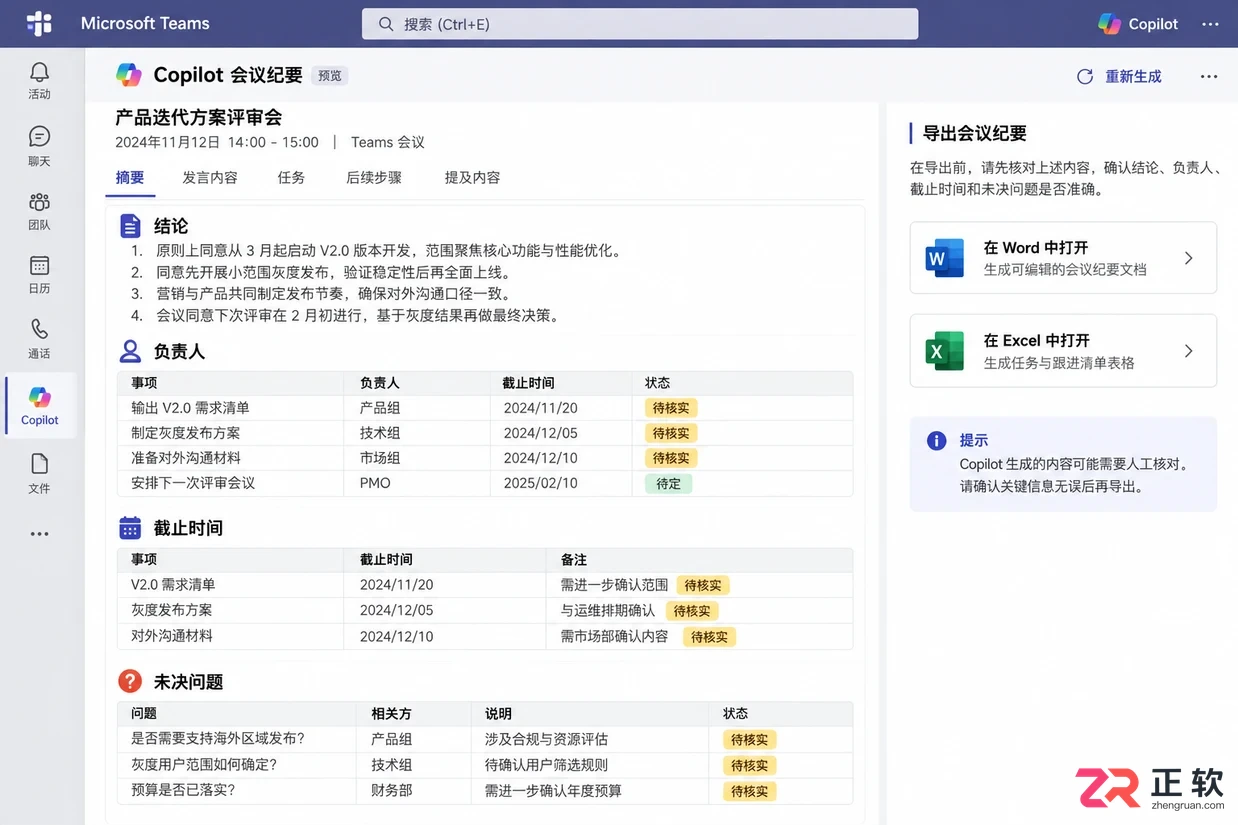The height and width of the screenshot is (825, 1238).
Task: Focus the 搜索 (Ctrl+E) search box
Action: point(640,24)
